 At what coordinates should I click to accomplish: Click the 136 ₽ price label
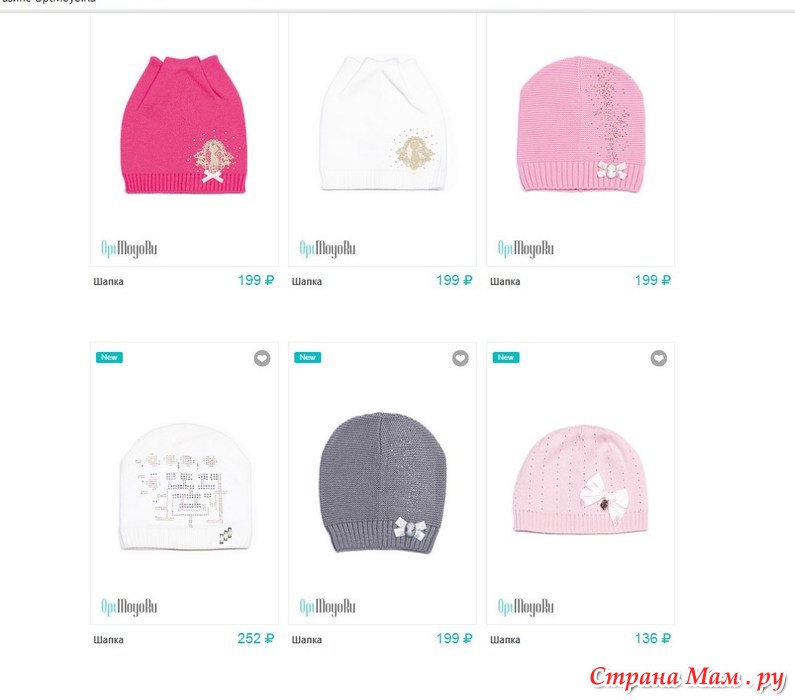click(653, 639)
